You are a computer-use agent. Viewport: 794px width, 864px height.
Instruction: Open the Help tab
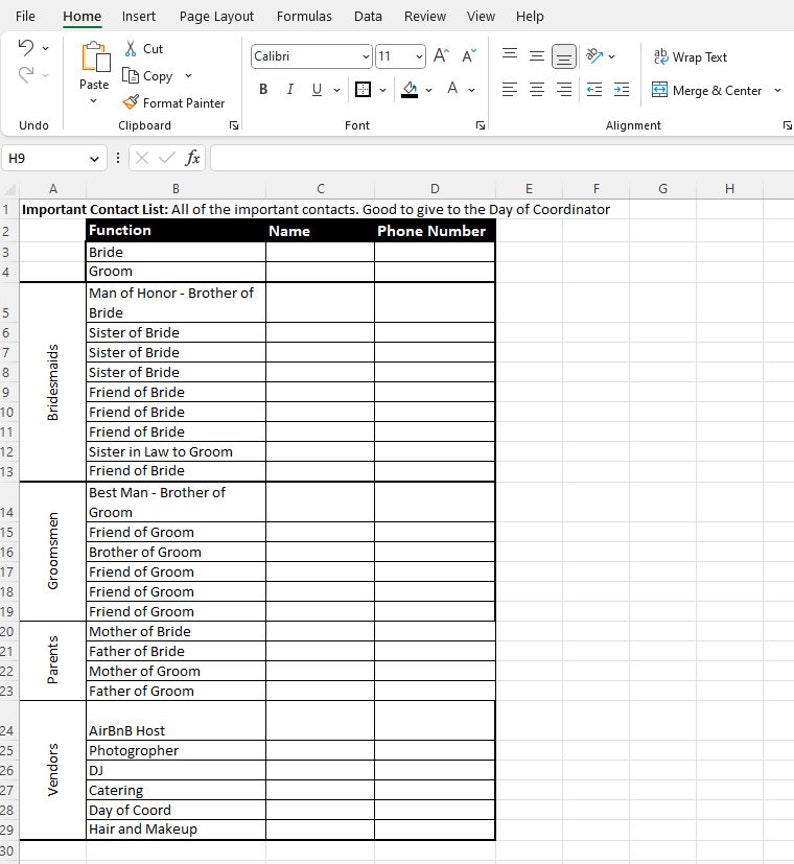pos(530,17)
